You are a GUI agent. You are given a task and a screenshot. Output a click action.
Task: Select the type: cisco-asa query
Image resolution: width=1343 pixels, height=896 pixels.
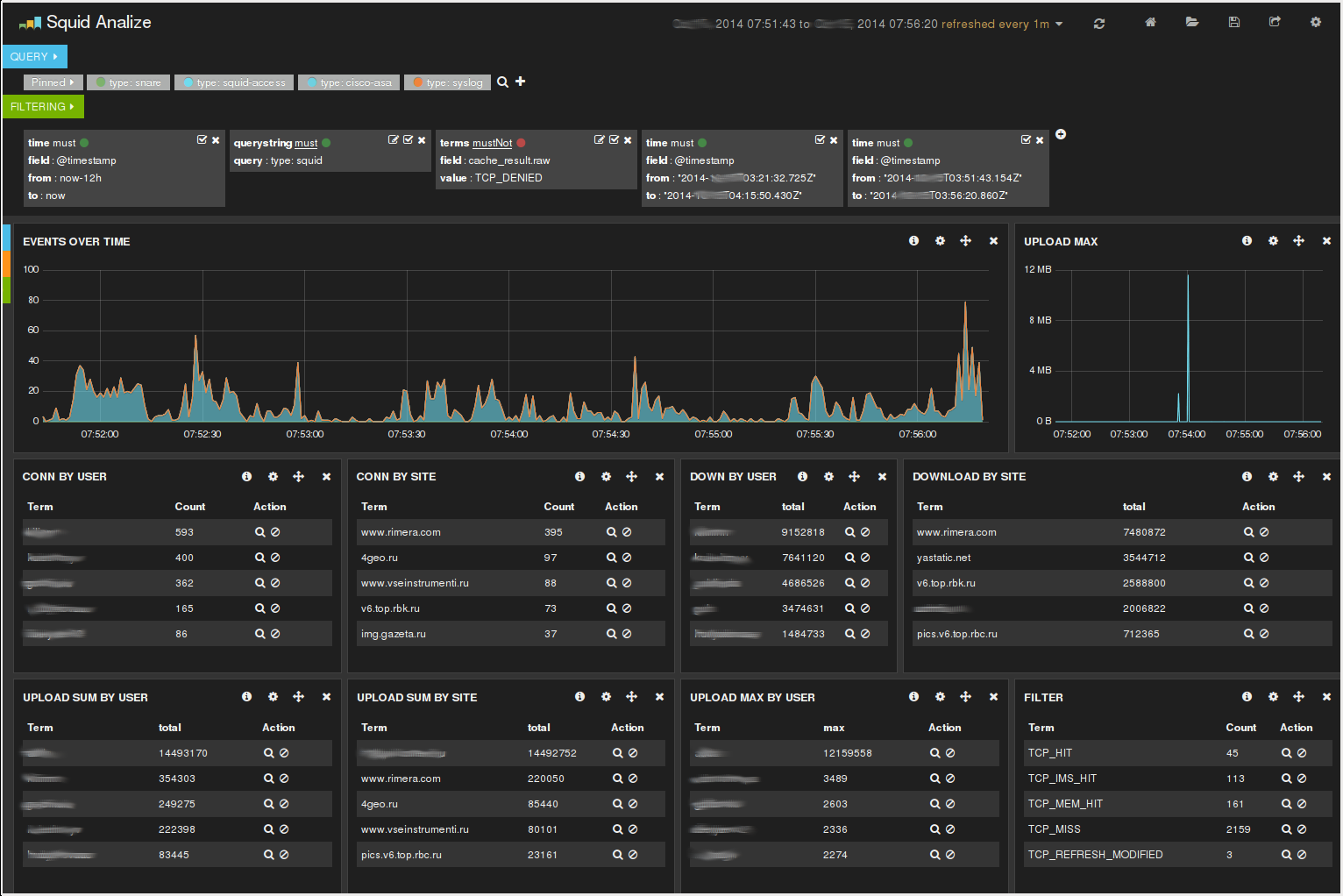coord(349,82)
